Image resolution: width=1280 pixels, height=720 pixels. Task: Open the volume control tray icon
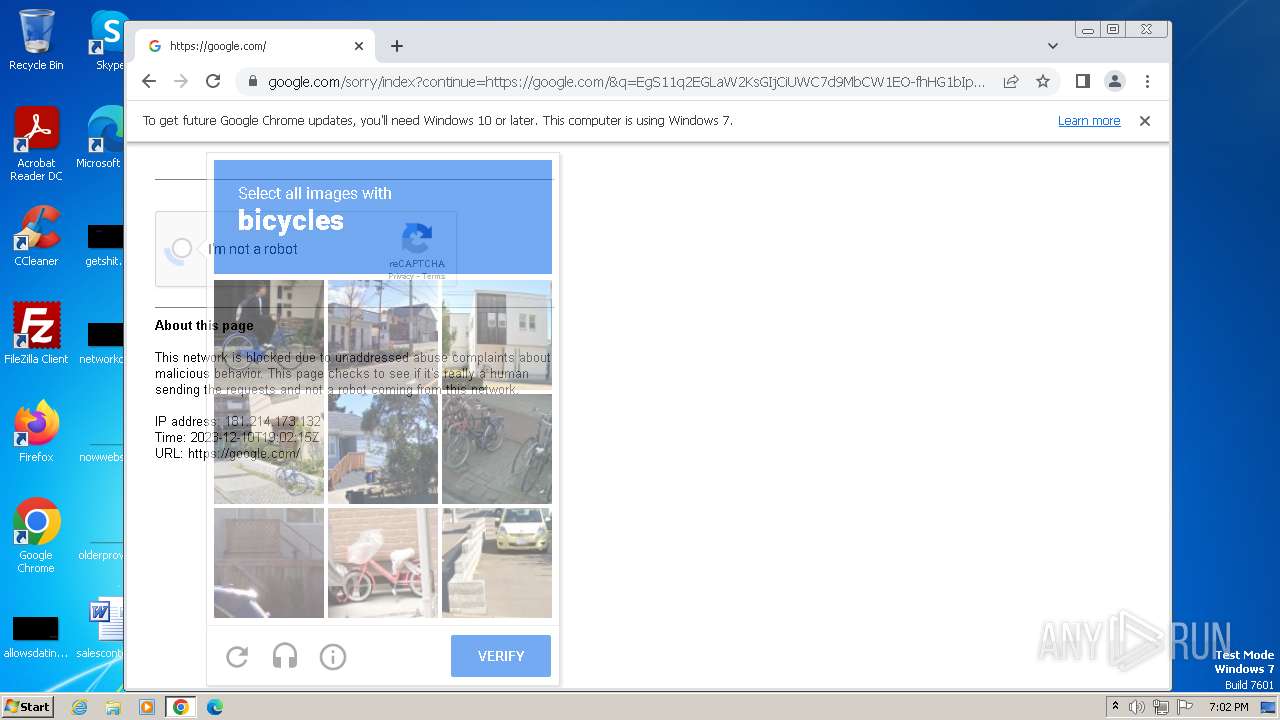point(1137,707)
